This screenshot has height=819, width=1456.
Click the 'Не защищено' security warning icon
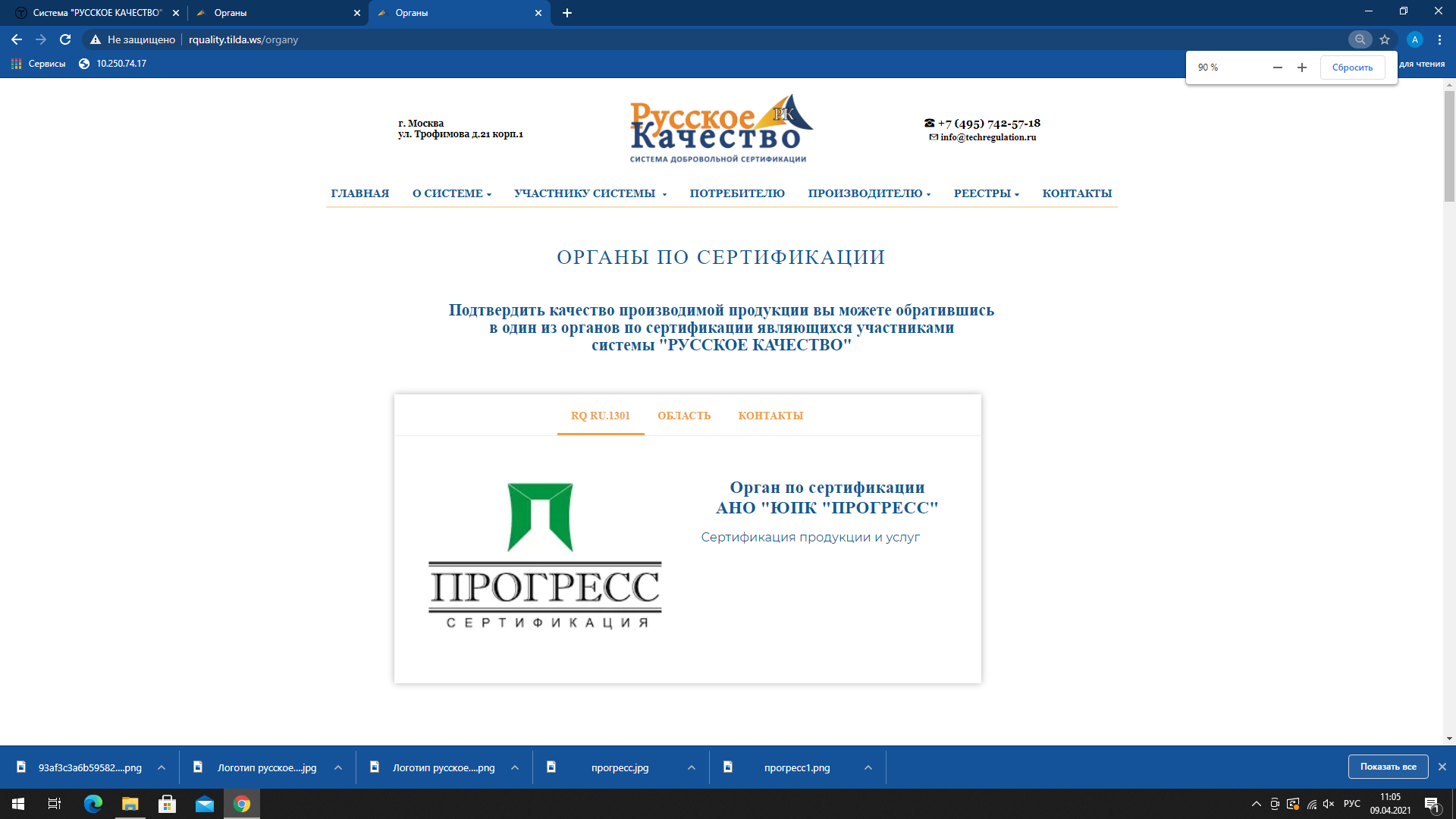coord(96,39)
